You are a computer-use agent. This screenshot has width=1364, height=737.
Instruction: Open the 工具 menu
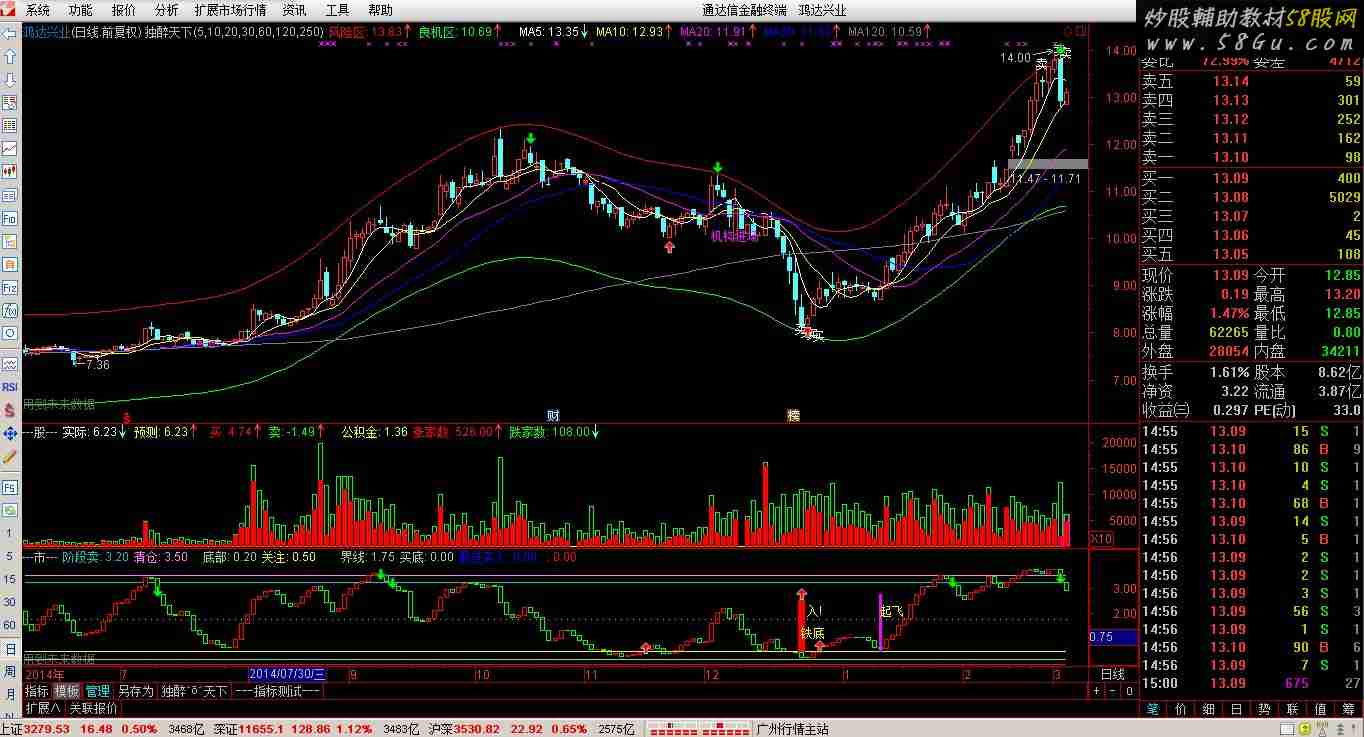(338, 10)
